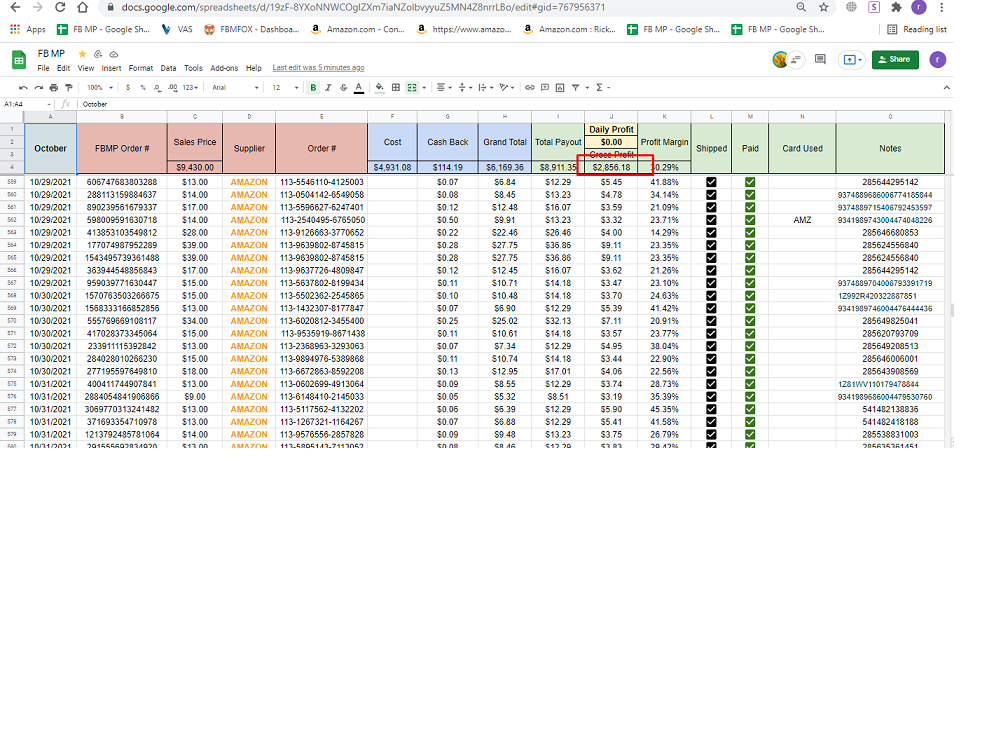Click the Move document icon
The height and width of the screenshot is (750, 1000).
[x=98, y=54]
